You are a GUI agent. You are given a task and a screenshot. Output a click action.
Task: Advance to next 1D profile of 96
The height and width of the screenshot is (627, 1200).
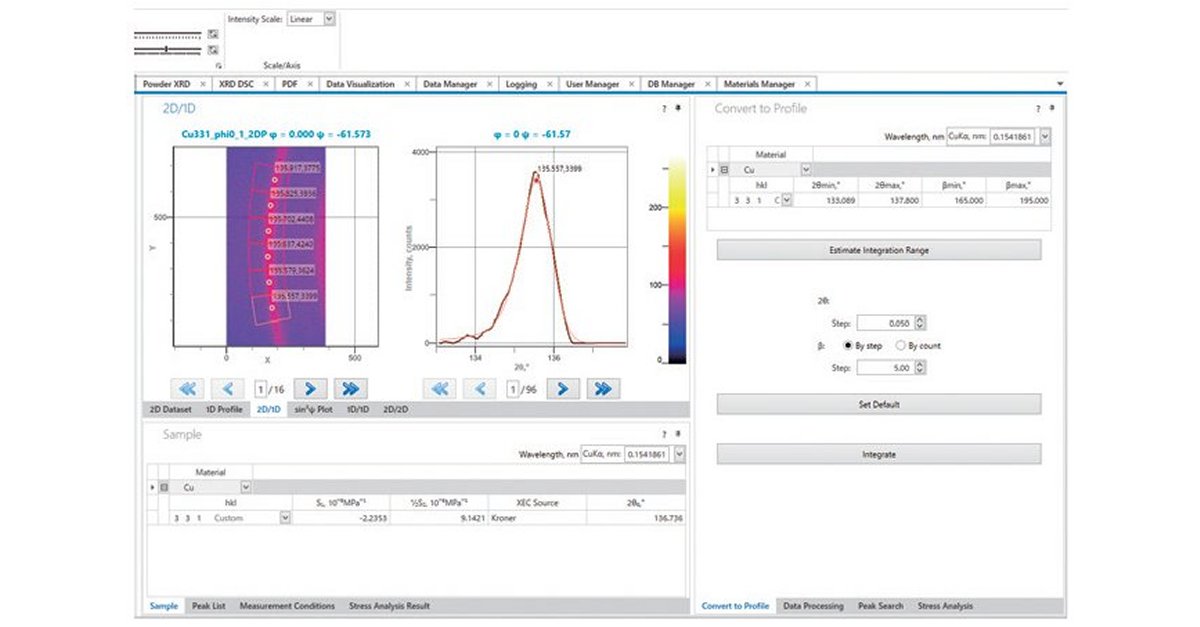point(564,388)
